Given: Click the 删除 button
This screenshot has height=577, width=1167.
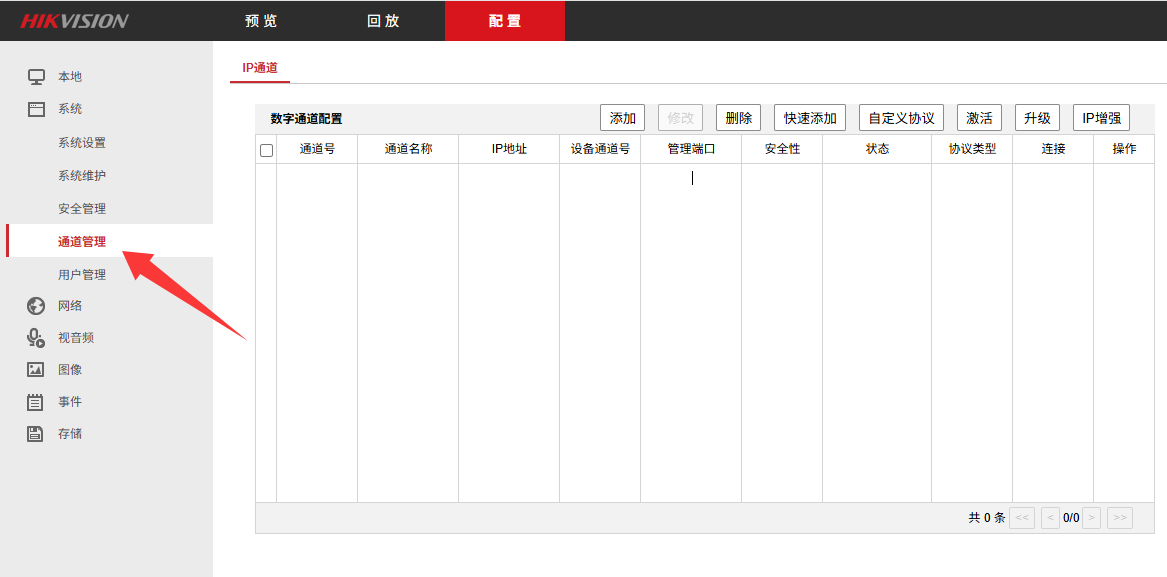Looking at the screenshot, I should (x=738, y=118).
